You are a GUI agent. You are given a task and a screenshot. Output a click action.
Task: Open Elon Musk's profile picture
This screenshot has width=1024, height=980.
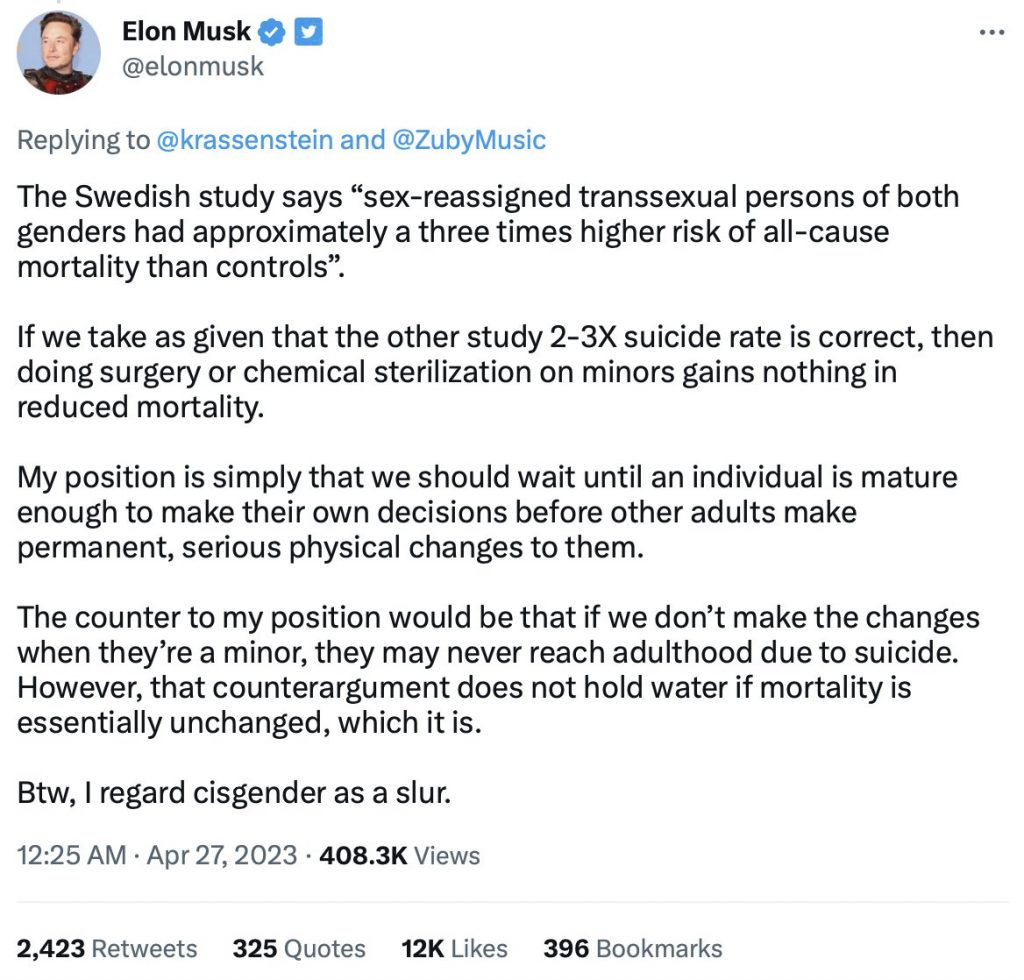(60, 53)
